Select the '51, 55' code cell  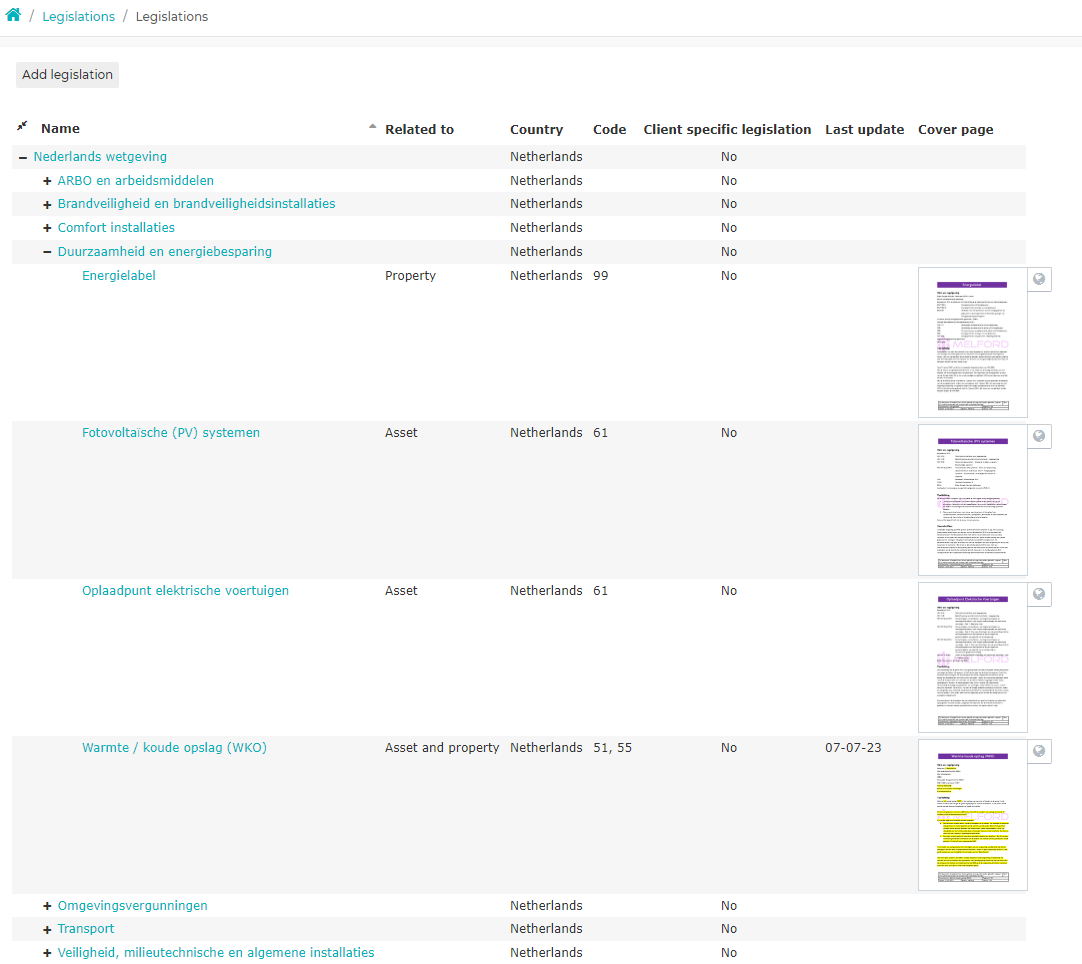click(x=612, y=747)
